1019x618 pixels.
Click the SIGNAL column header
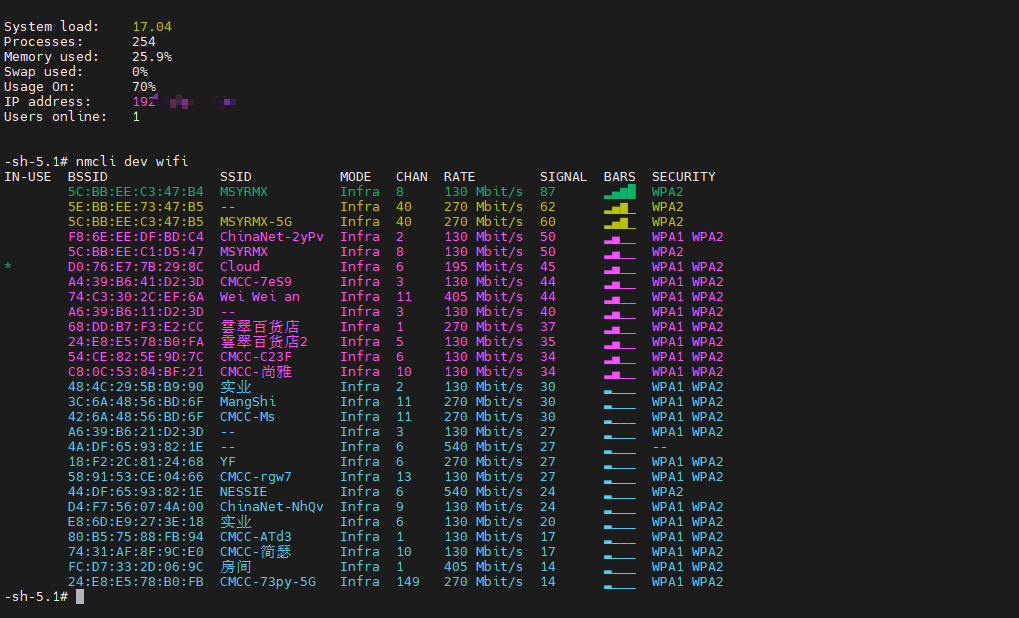(x=563, y=177)
